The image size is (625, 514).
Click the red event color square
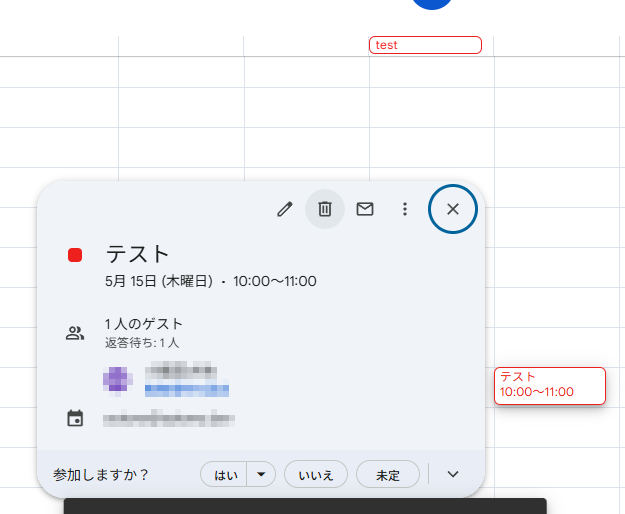click(x=75, y=255)
